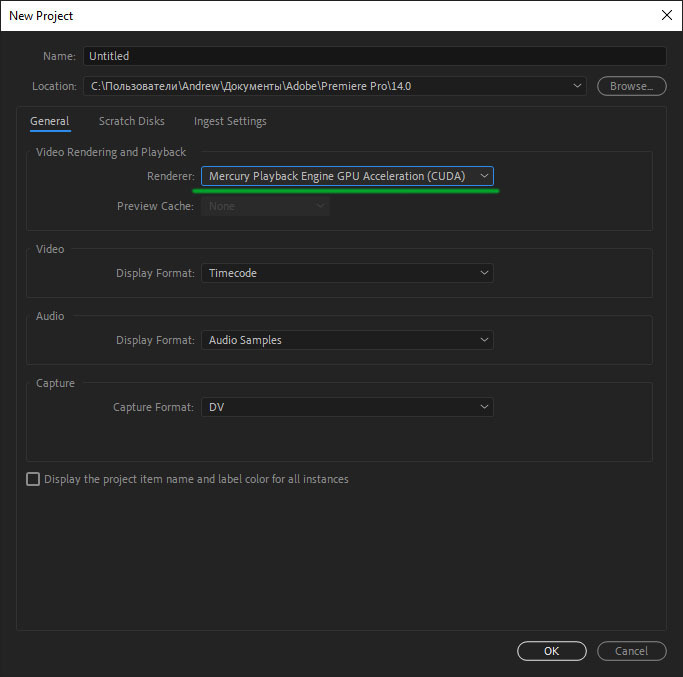The width and height of the screenshot is (683, 677).
Task: Click the arrow on the Timecode dropdown
Action: (x=485, y=273)
